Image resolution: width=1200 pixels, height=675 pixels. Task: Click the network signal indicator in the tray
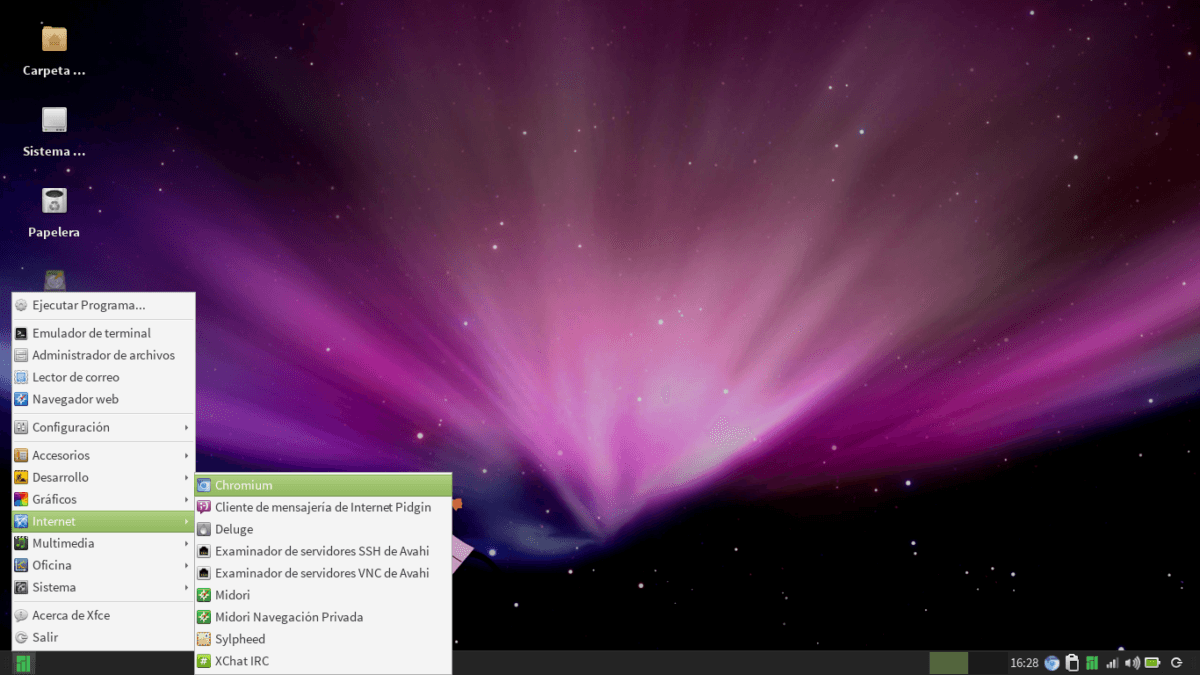[x=1112, y=662]
